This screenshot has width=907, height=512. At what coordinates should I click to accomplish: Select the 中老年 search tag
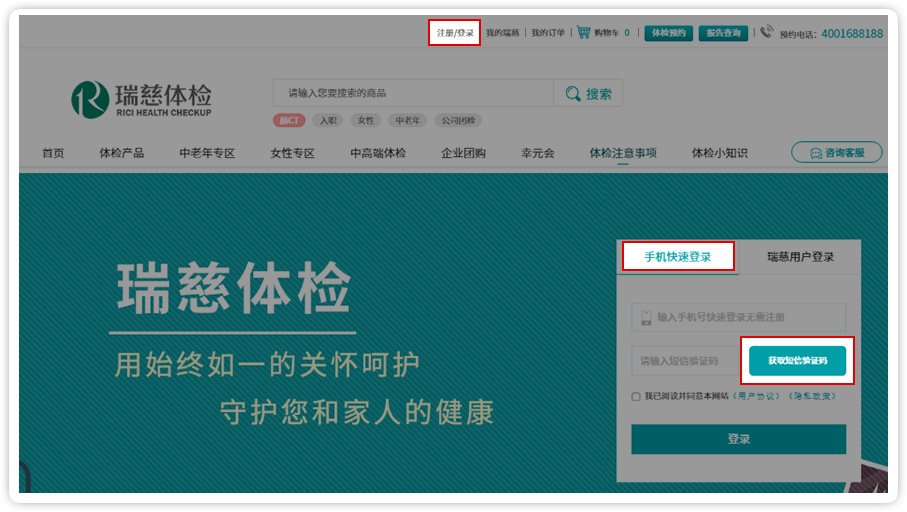pyautogui.click(x=408, y=120)
